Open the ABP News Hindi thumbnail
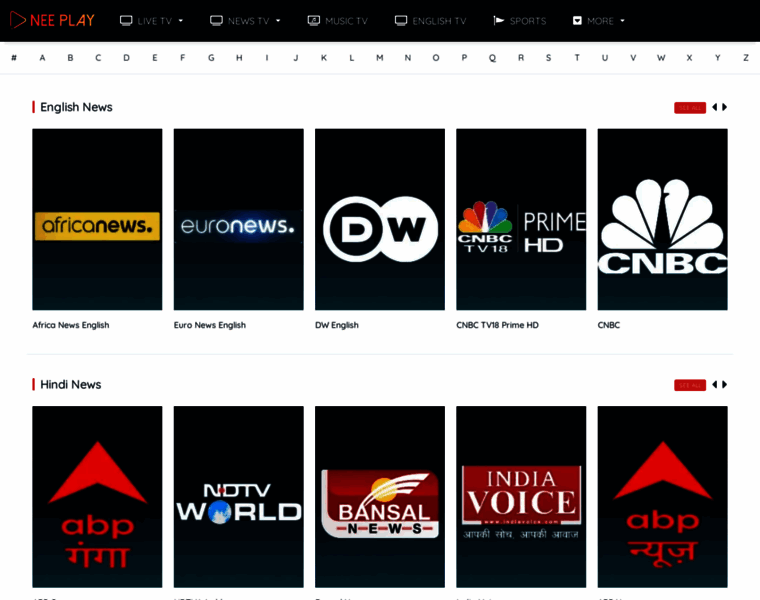Image resolution: width=760 pixels, height=600 pixels. tap(663, 497)
